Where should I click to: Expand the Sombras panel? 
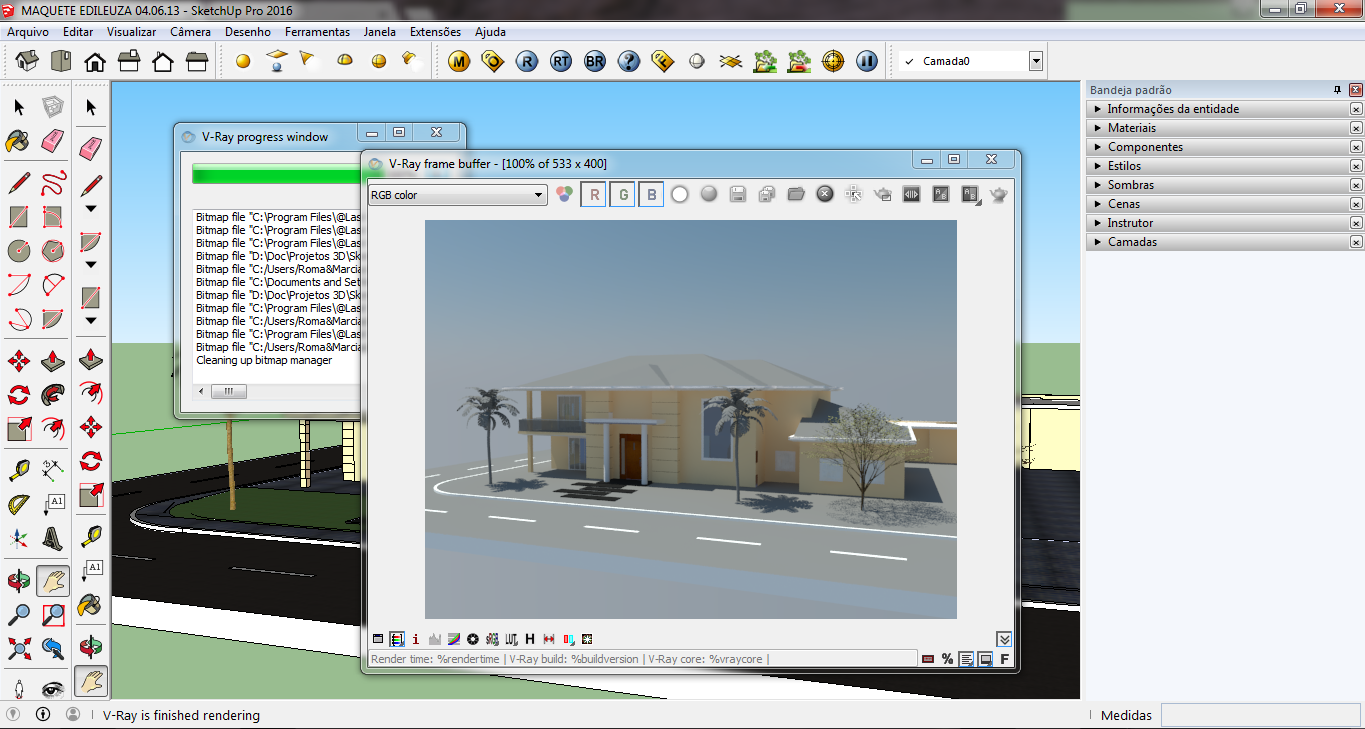1130,185
